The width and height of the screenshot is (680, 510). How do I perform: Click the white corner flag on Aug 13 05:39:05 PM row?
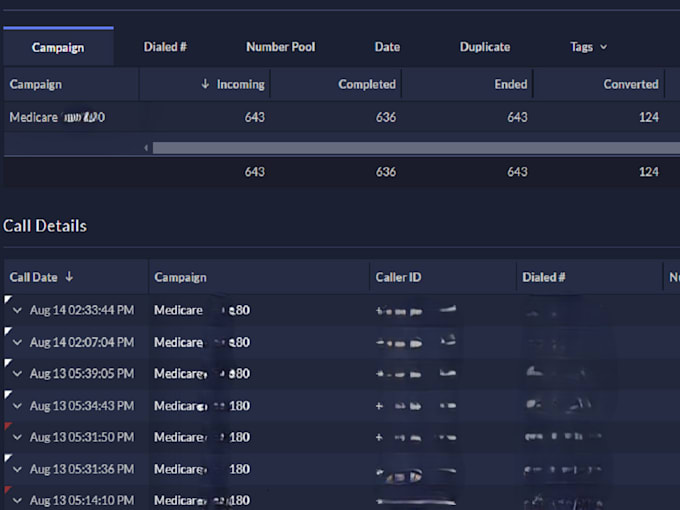click(7, 362)
